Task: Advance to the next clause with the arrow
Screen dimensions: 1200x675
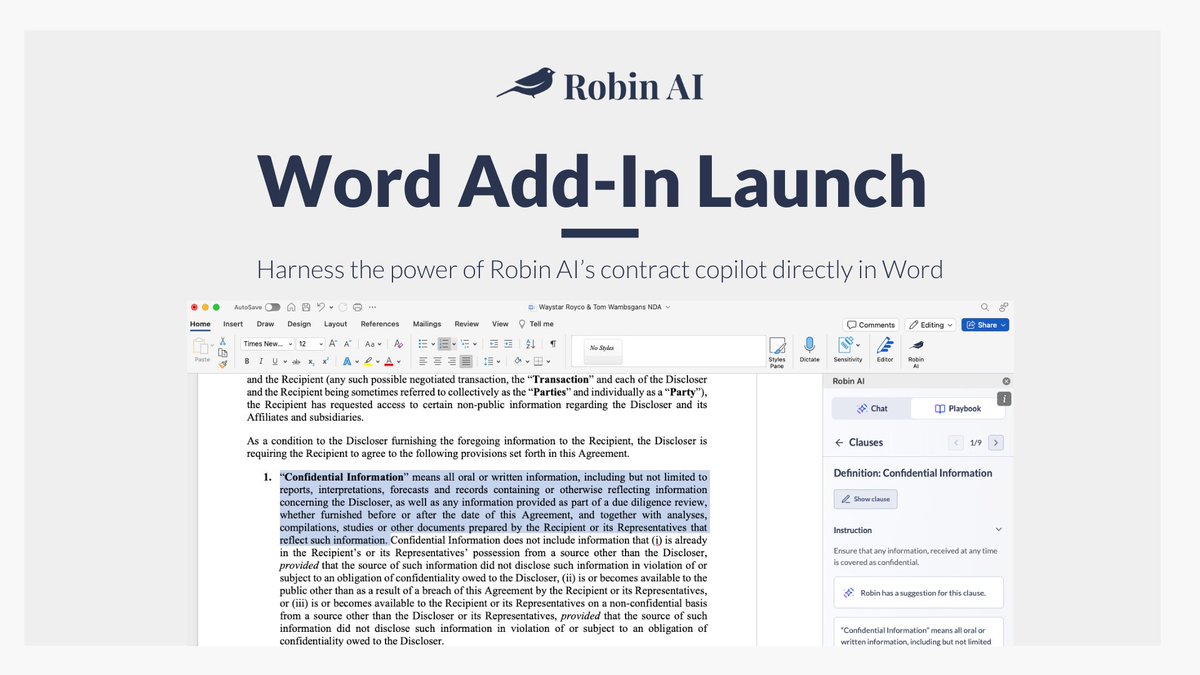Action: (x=996, y=443)
